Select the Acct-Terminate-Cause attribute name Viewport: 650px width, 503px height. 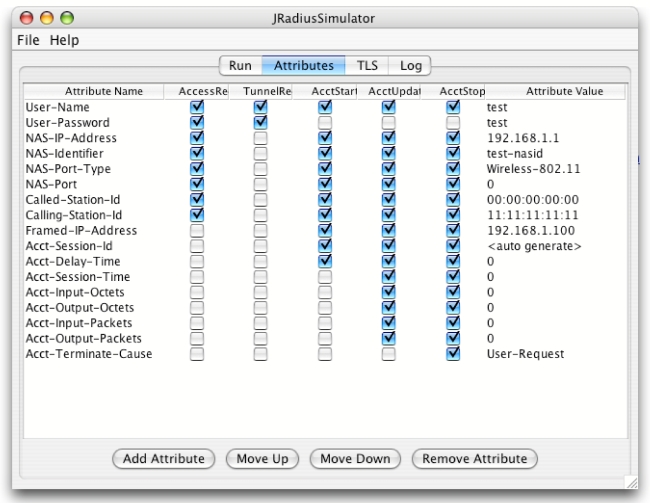89,354
